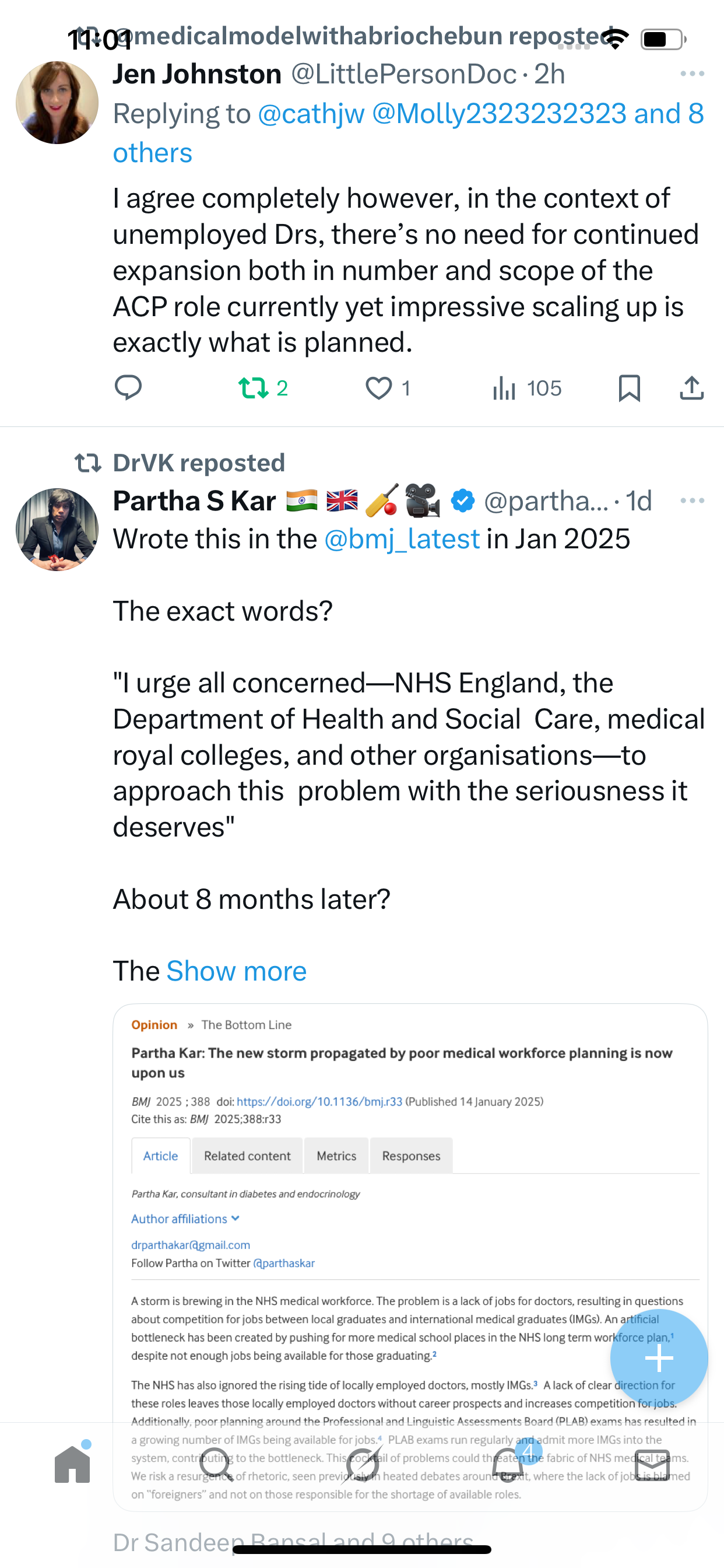724x1568 pixels.
Task: Like Jen Johnston's tweet with the heart
Action: (x=378, y=388)
